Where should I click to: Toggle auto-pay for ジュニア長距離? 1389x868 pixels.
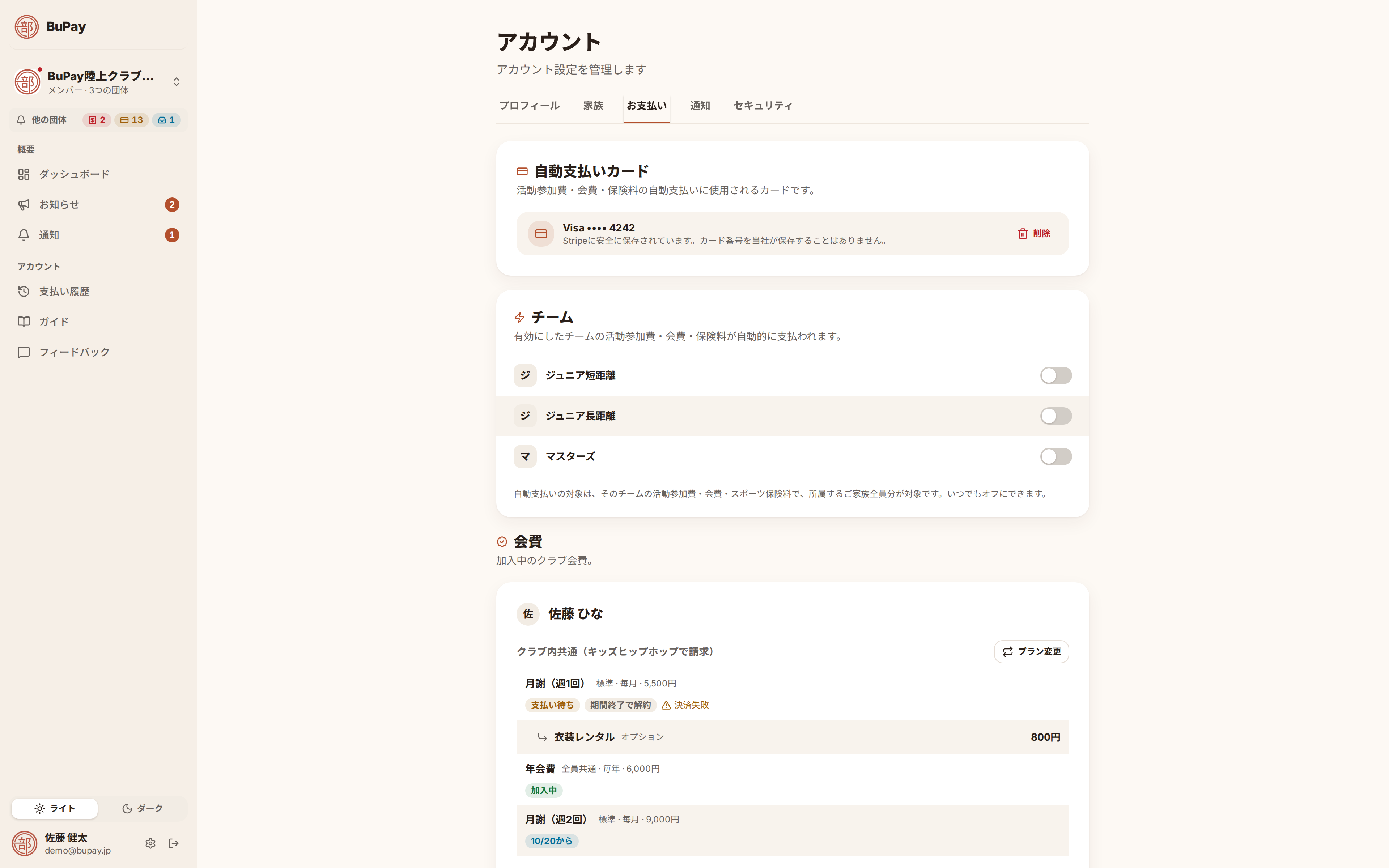point(1055,416)
